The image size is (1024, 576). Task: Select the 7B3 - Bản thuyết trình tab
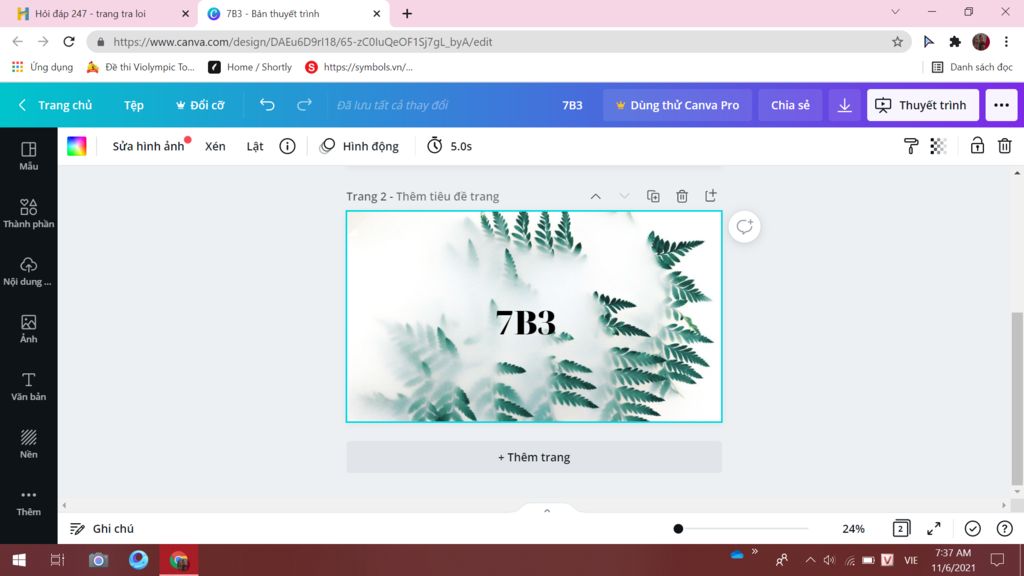point(272,13)
